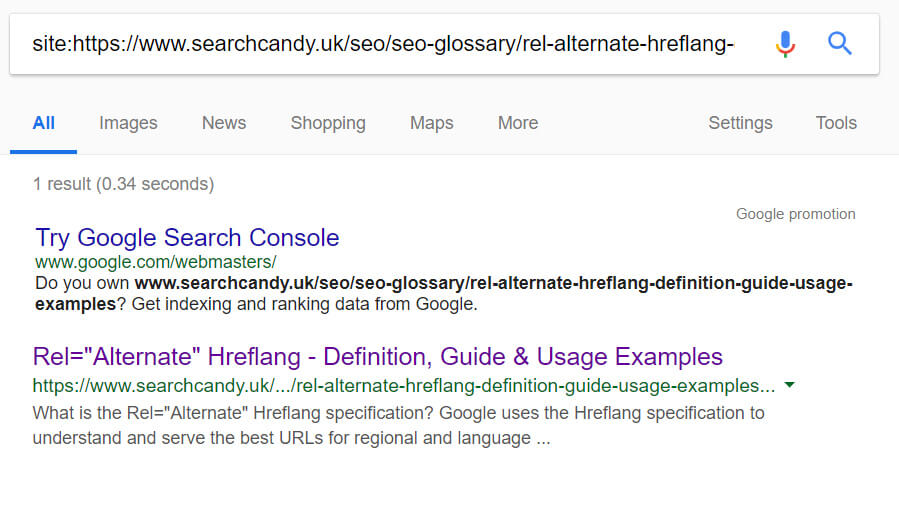Expand the green arrow next to the result URL
The height and width of the screenshot is (513, 899).
point(789,385)
